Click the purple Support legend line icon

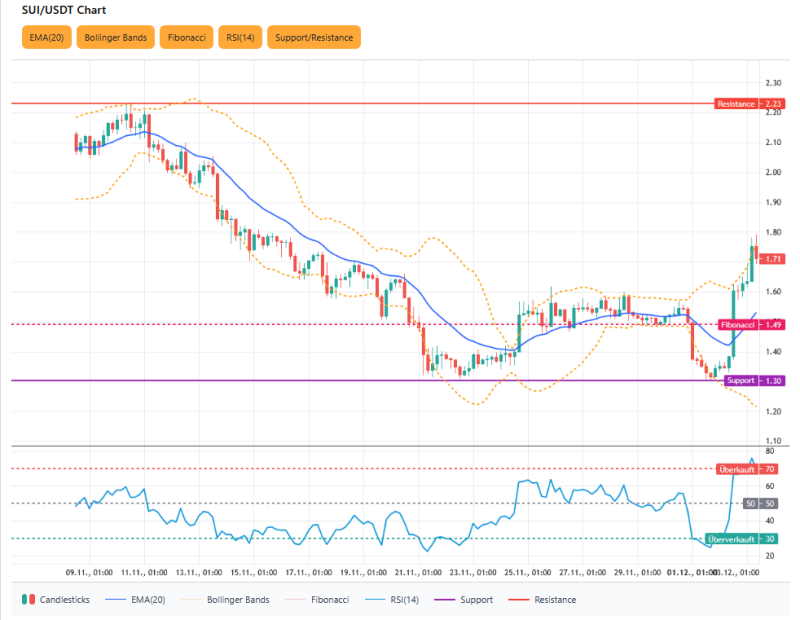pos(444,600)
